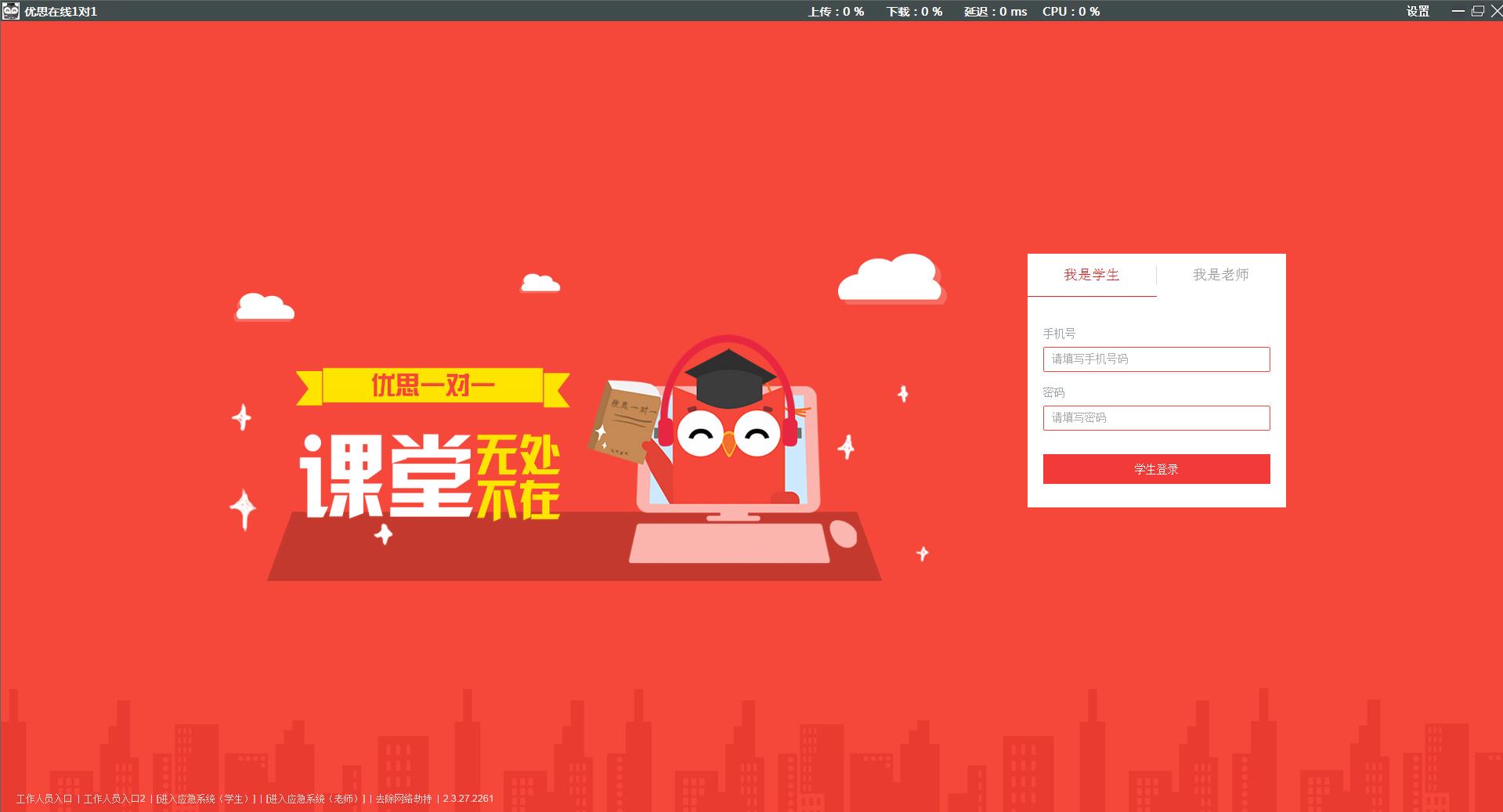Viewport: 1503px width, 812px height.
Task: Click the 下载 download status indicator
Action: [914, 12]
